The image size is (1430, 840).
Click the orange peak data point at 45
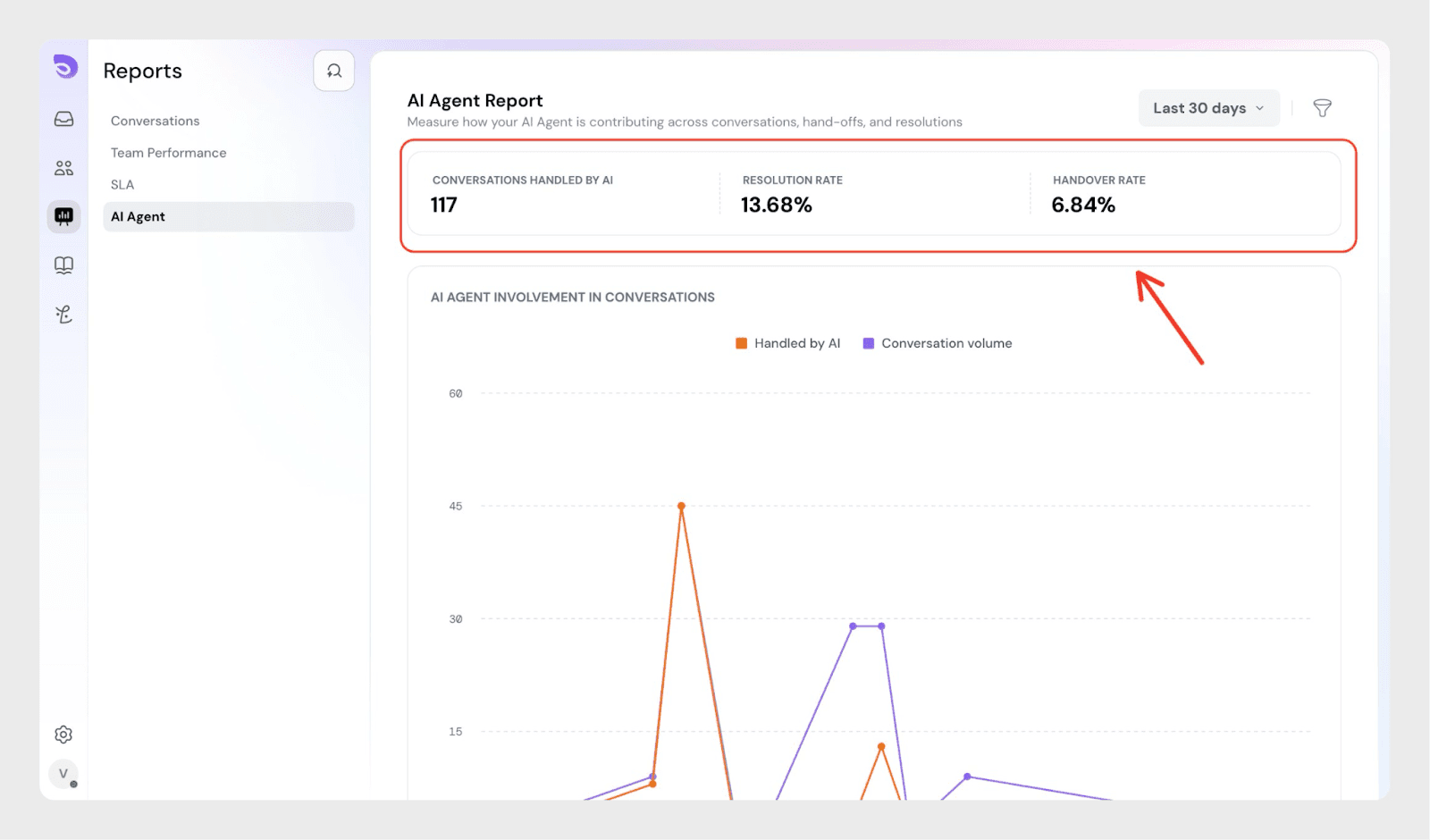(681, 506)
